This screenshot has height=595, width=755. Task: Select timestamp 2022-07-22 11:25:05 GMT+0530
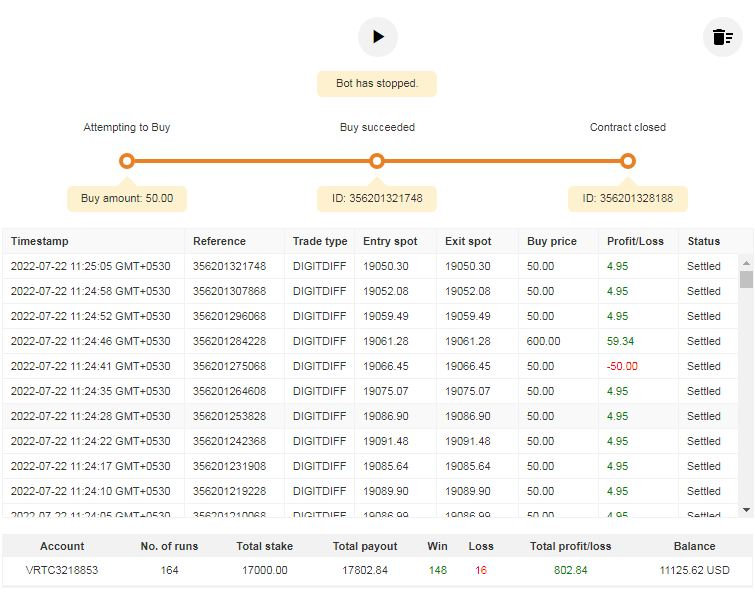click(91, 266)
